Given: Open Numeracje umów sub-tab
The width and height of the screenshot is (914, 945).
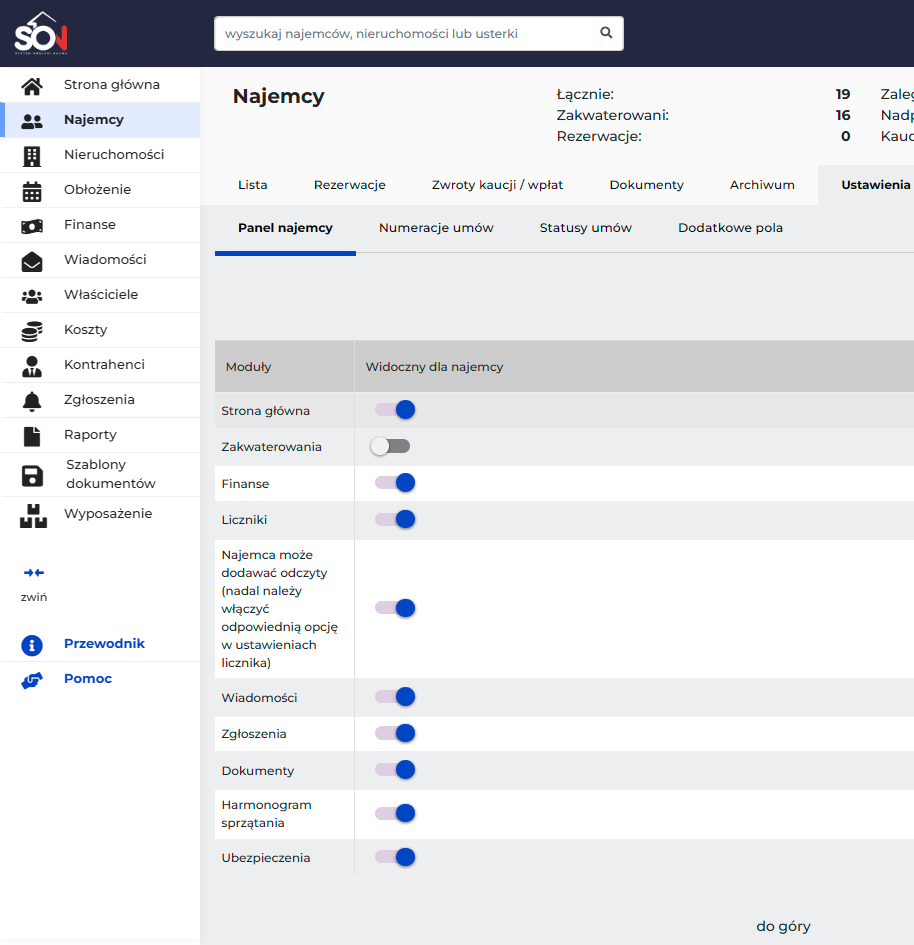Looking at the screenshot, I should pyautogui.click(x=436, y=228).
